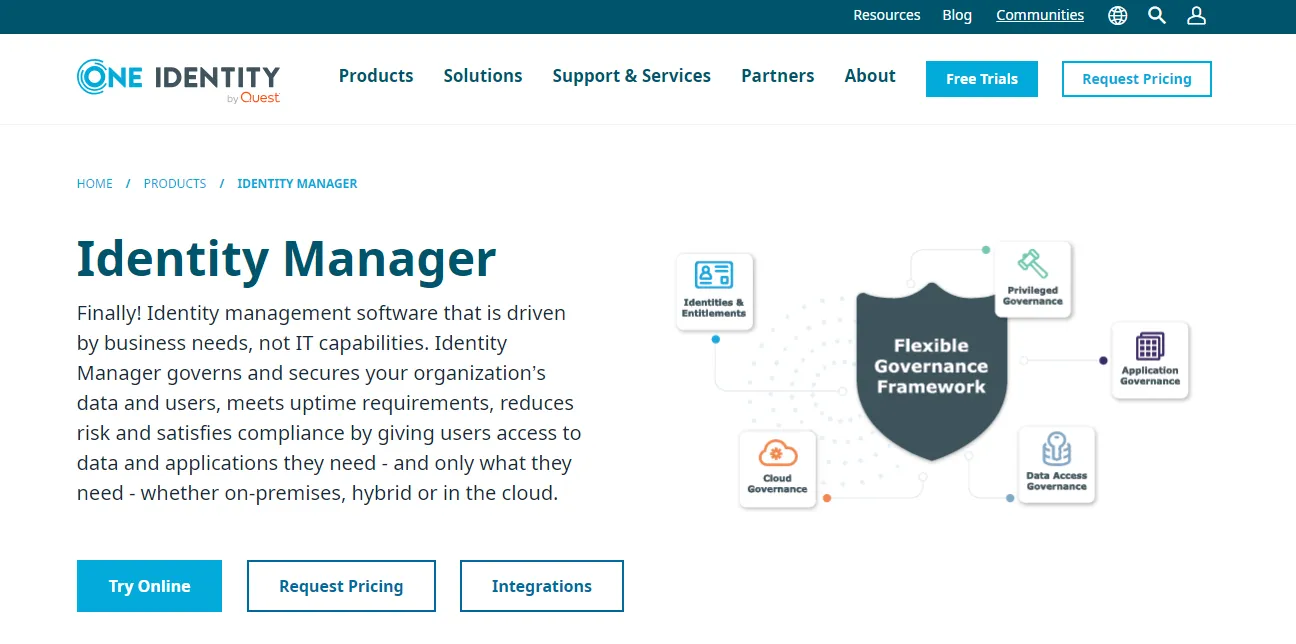Open Support & Services menu
The width and height of the screenshot is (1296, 644).
click(x=632, y=76)
